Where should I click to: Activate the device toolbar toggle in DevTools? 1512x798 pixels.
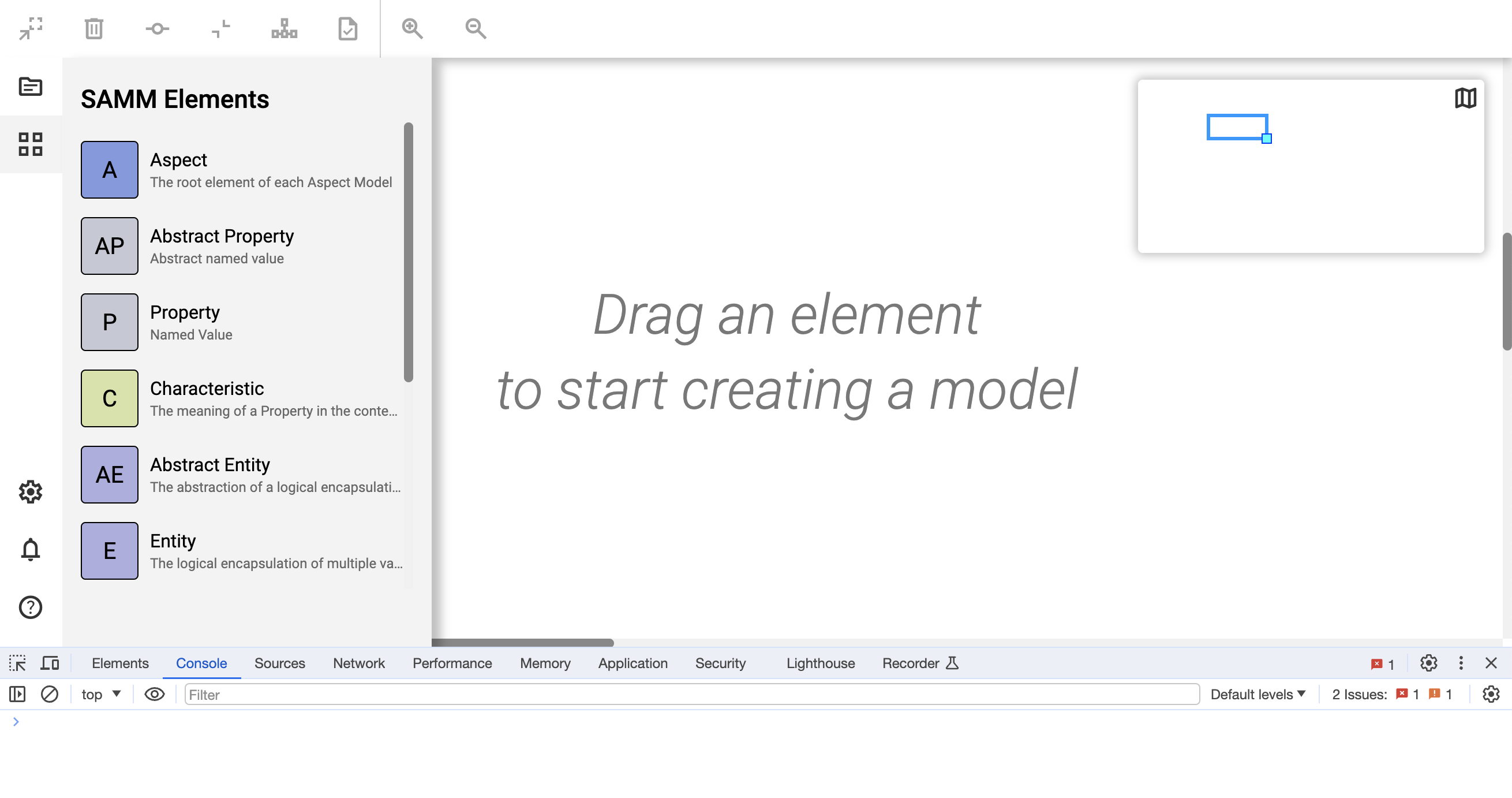[49, 663]
